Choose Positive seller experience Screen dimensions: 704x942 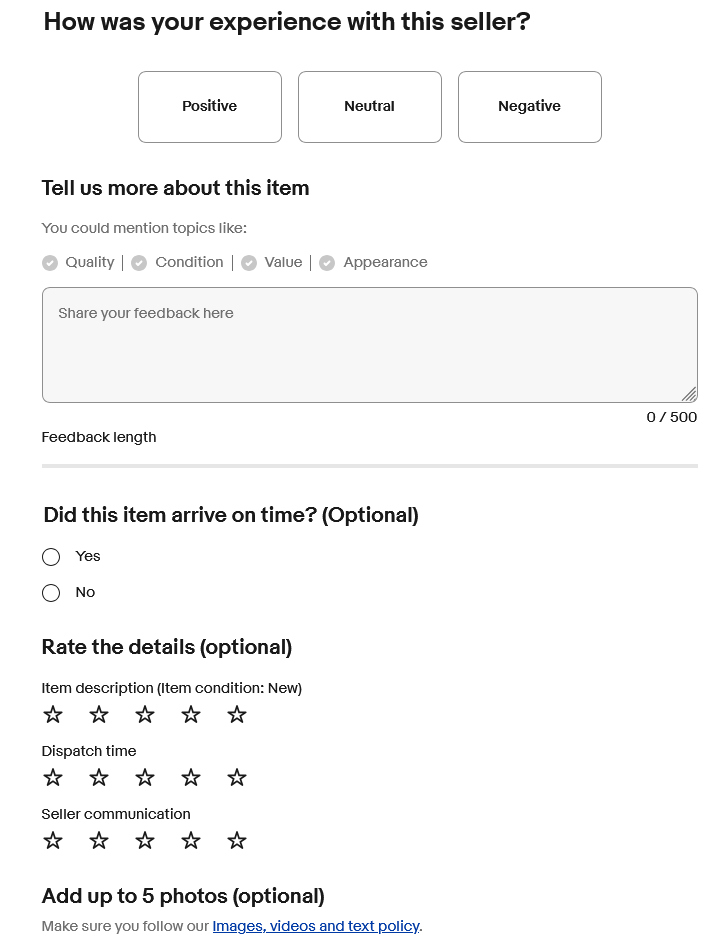[x=210, y=107]
